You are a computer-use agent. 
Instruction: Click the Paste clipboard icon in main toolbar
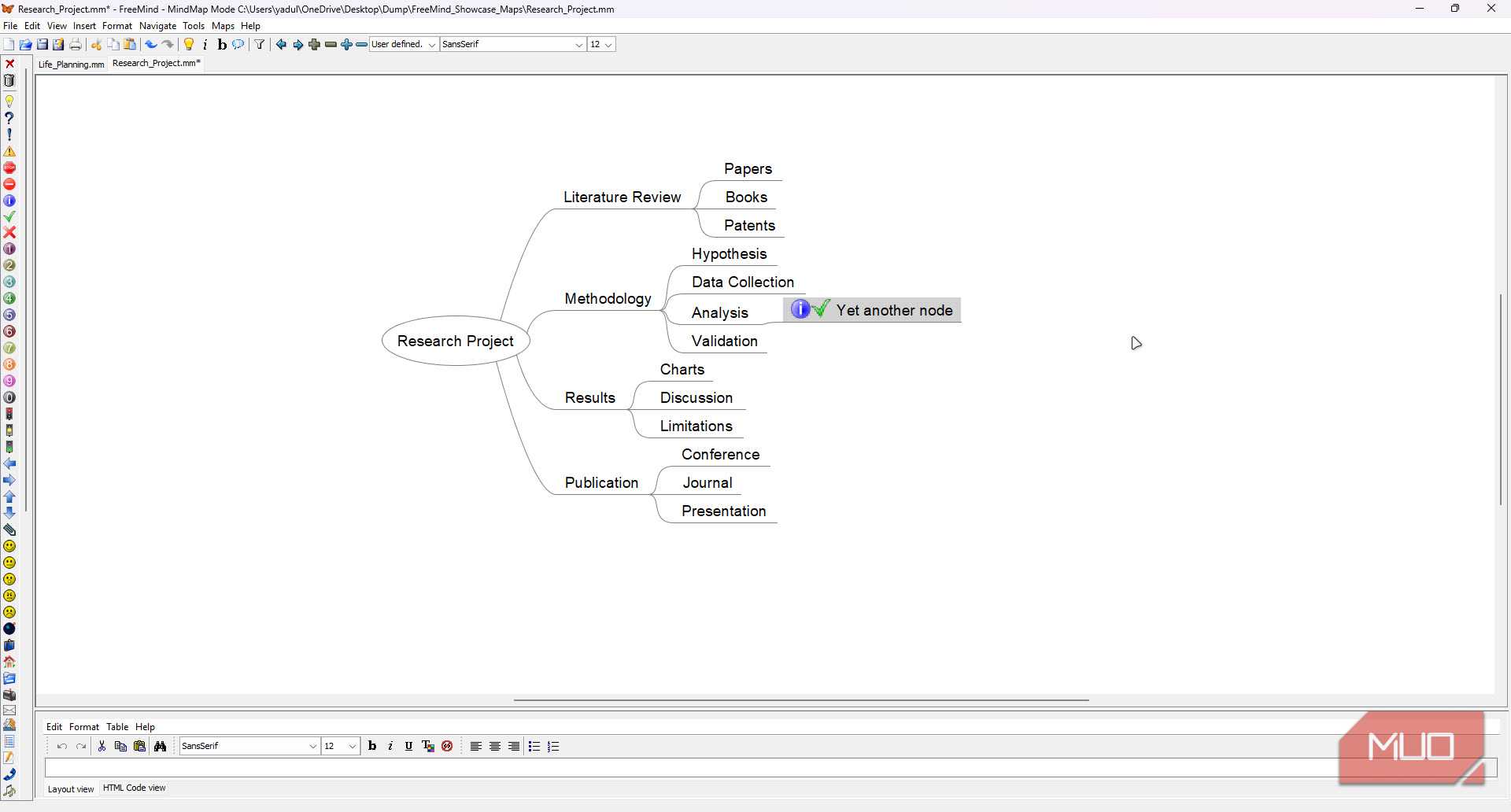click(130, 45)
